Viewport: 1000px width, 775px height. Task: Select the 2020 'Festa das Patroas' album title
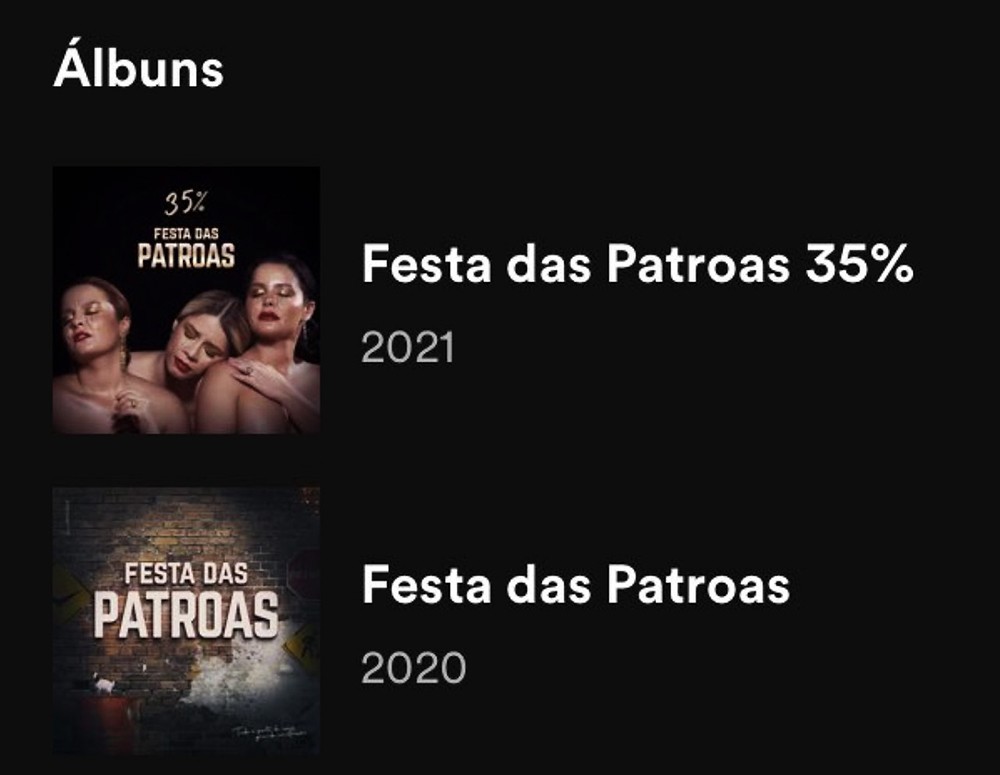[x=576, y=584]
